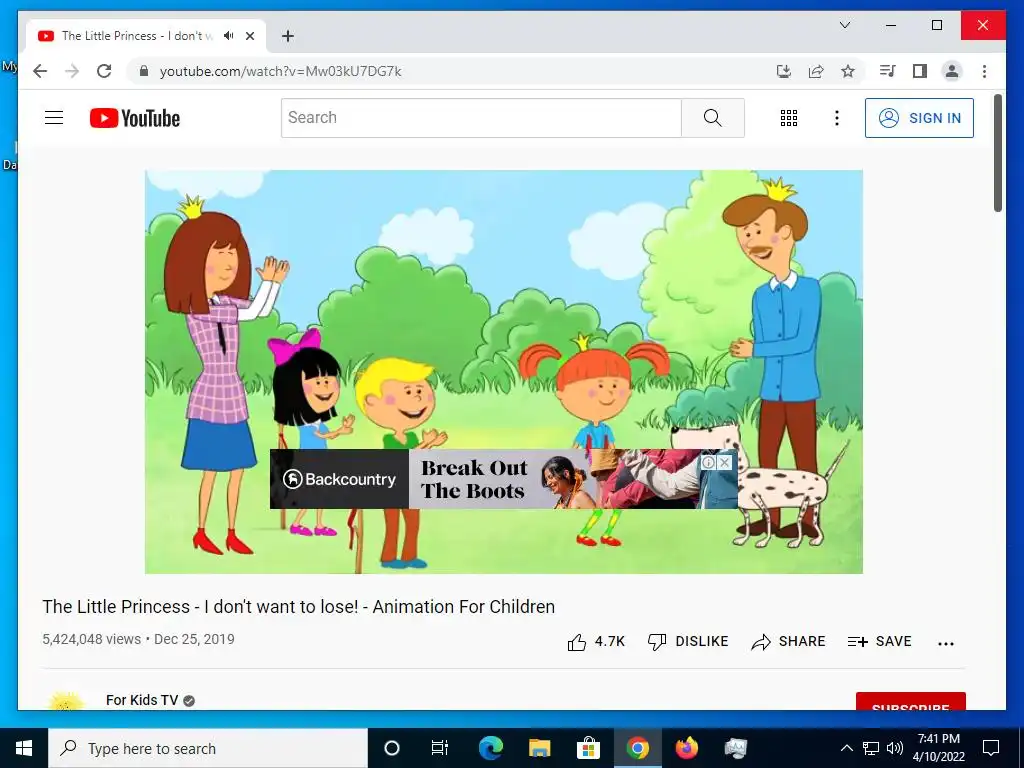The image size is (1024, 768).
Task: Mute the tab via speaker icon
Action: (x=229, y=36)
